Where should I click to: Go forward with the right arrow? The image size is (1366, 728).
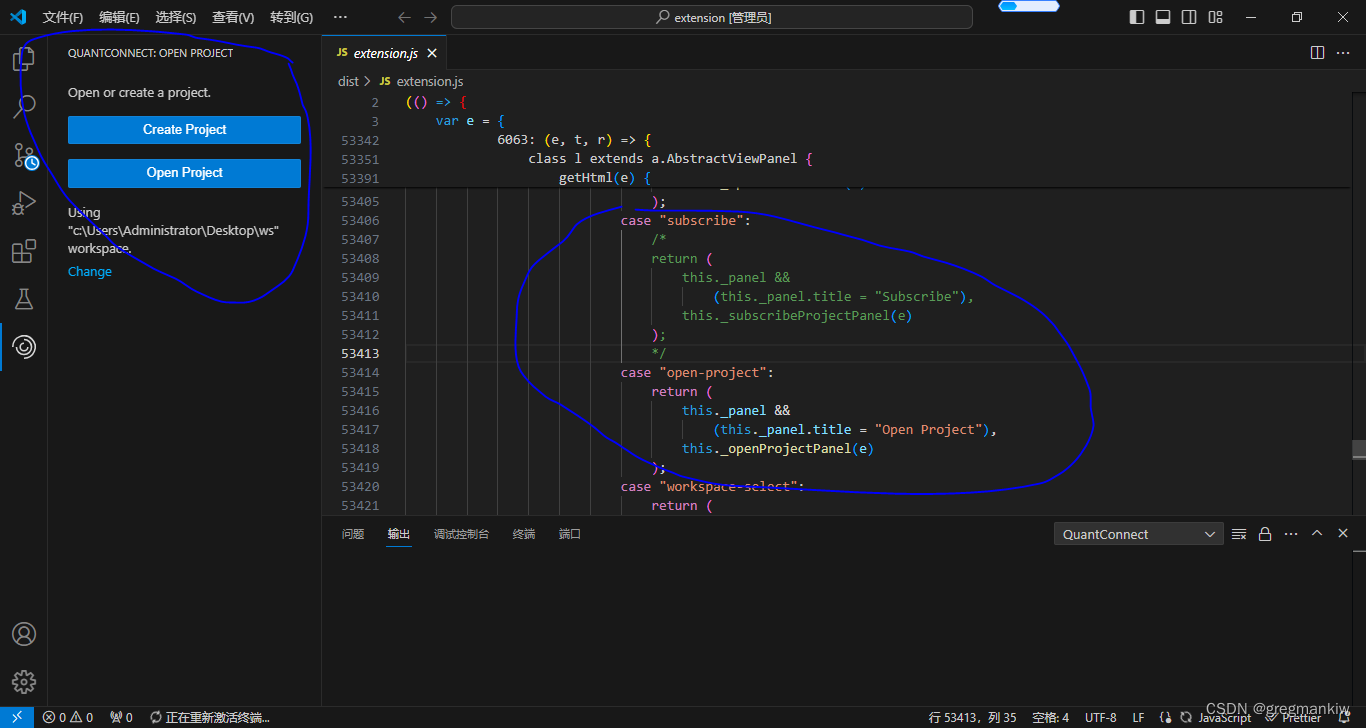[430, 17]
